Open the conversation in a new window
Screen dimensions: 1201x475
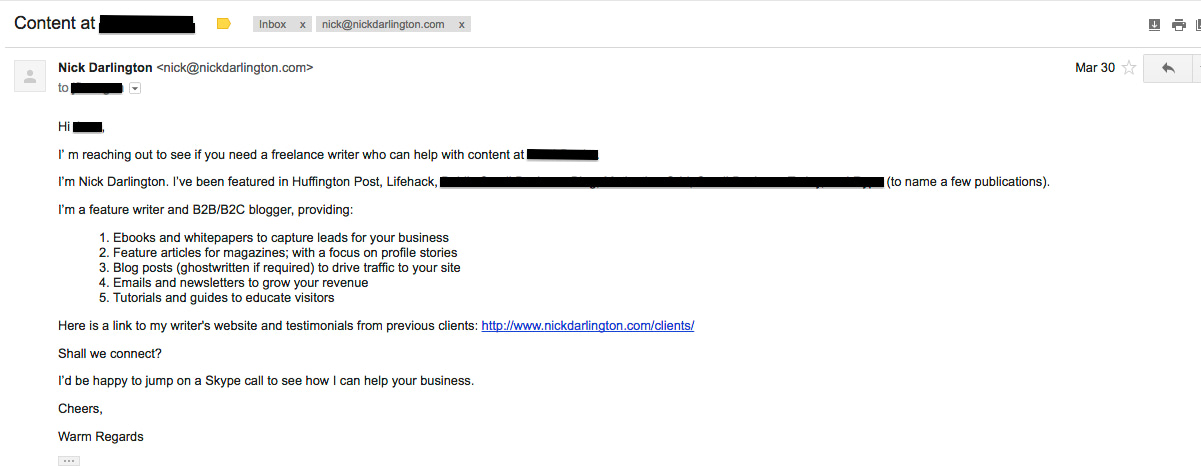(1198, 24)
